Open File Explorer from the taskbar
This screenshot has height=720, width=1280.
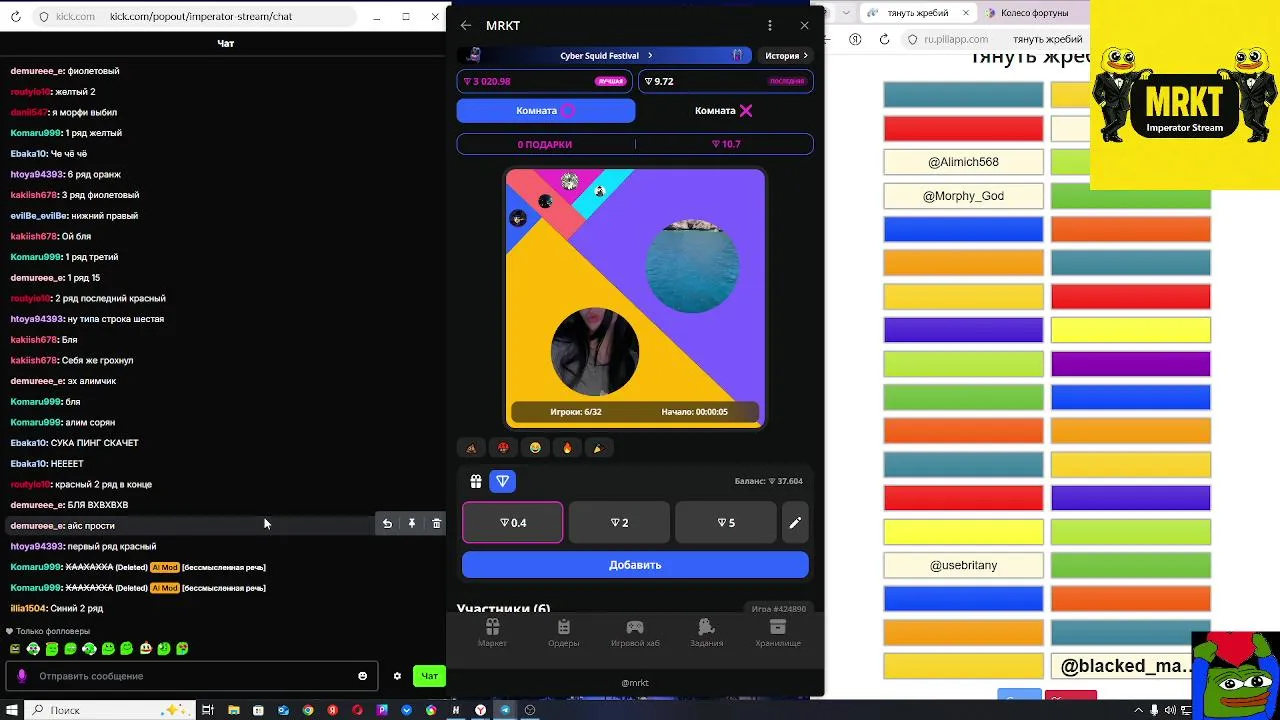[x=233, y=710]
